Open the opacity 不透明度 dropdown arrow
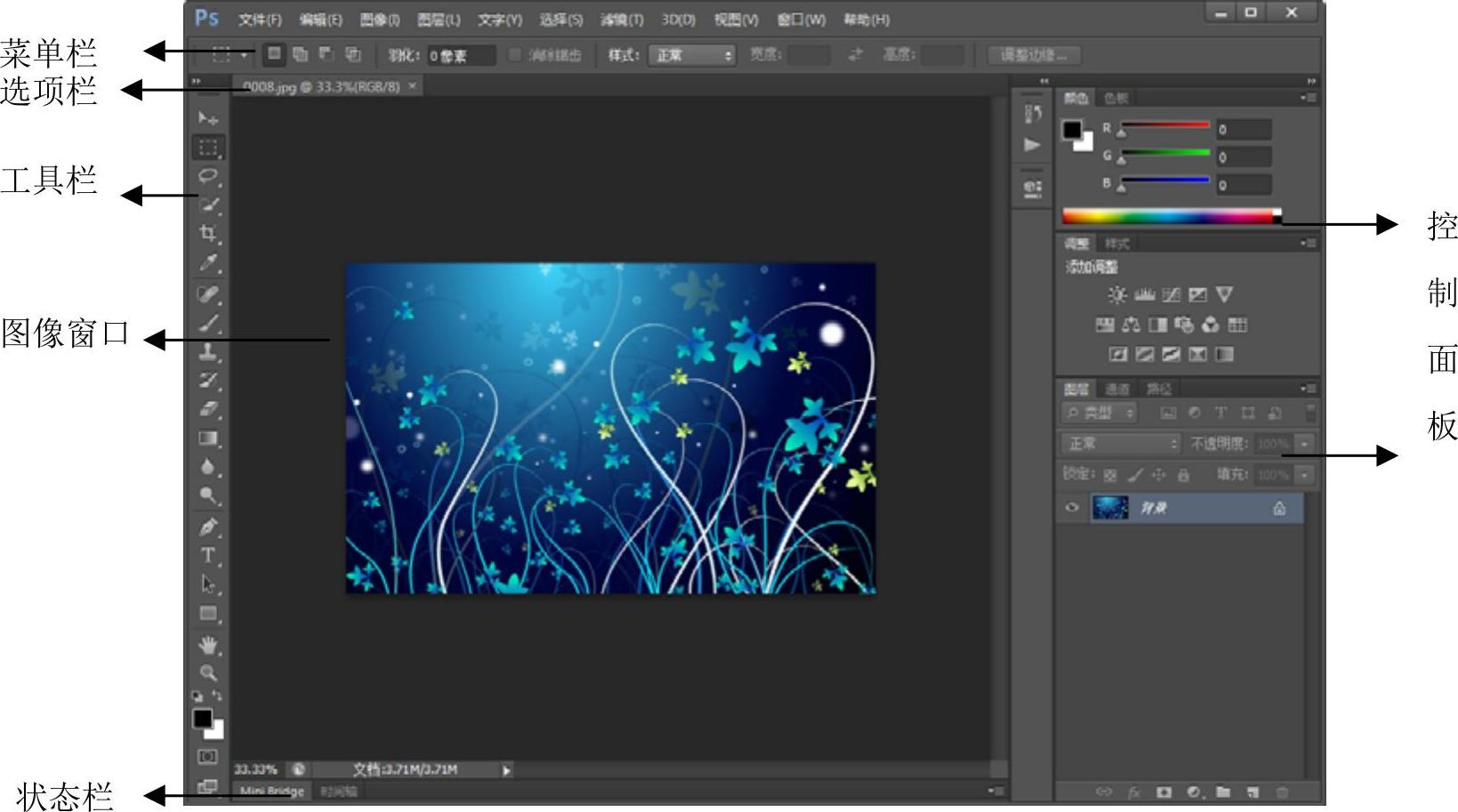 [x=1304, y=443]
